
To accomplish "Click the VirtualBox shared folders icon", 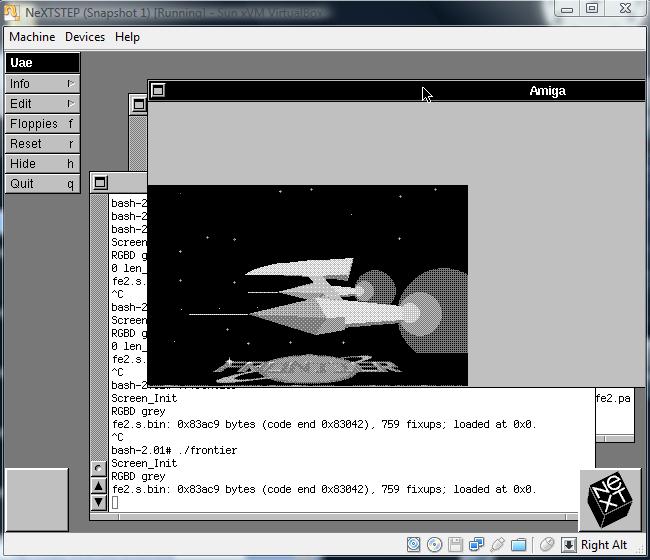I will (519, 545).
